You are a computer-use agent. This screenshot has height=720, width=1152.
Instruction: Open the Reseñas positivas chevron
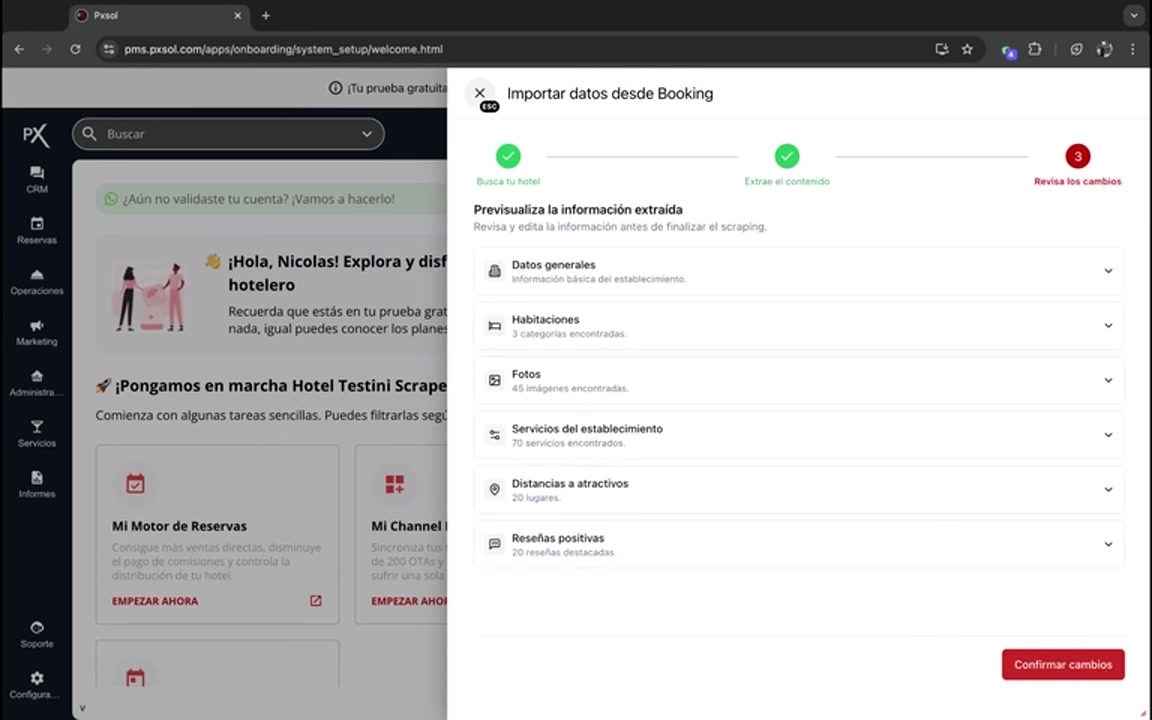pyautogui.click(x=1107, y=544)
